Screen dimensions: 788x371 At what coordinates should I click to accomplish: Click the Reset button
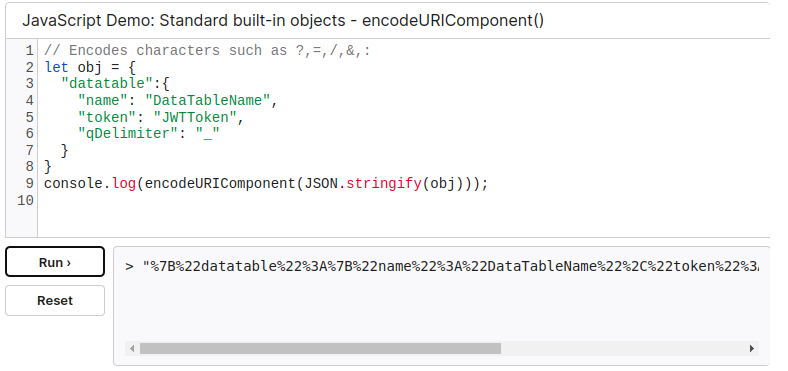coord(55,301)
